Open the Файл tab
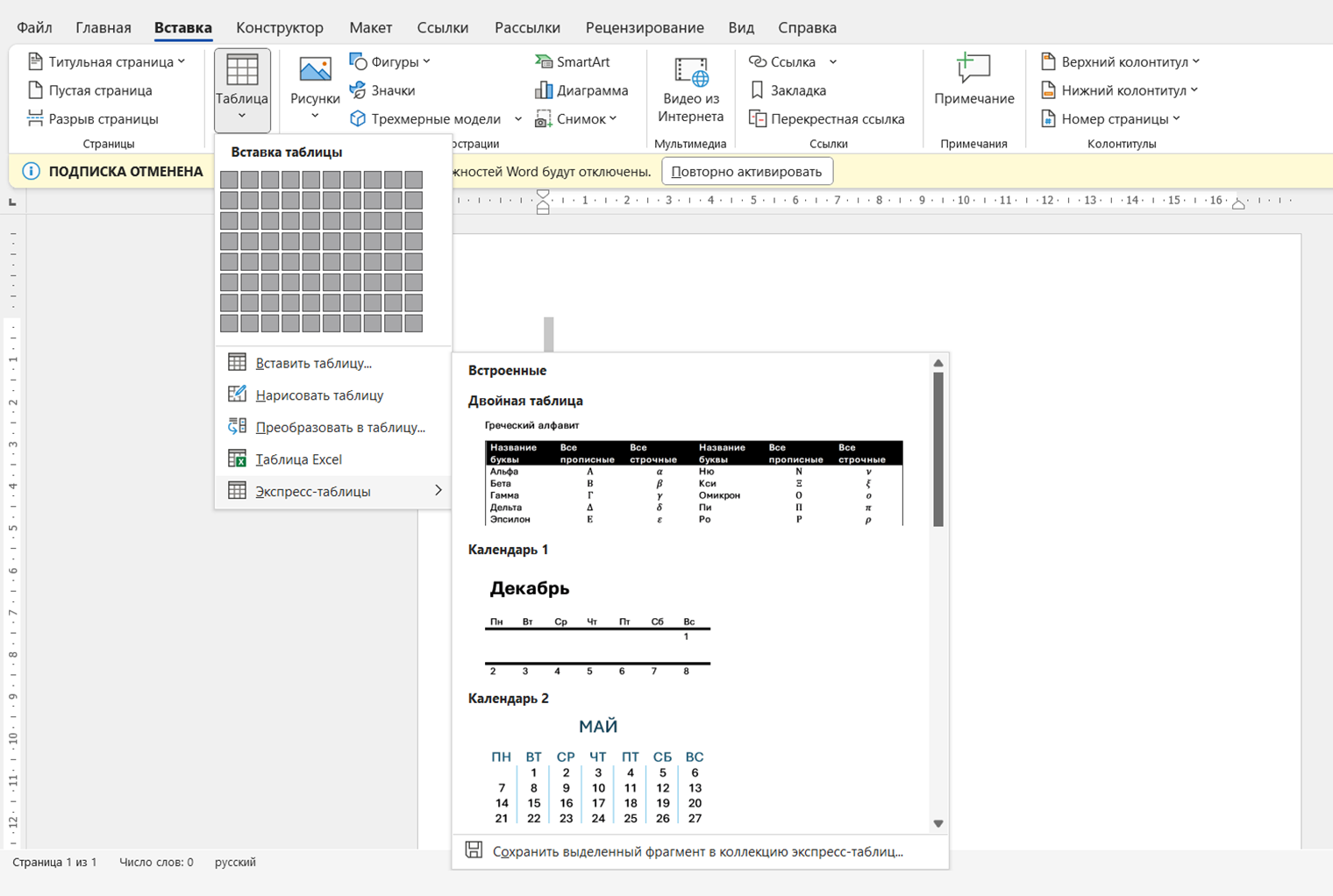1333x896 pixels. (34, 27)
